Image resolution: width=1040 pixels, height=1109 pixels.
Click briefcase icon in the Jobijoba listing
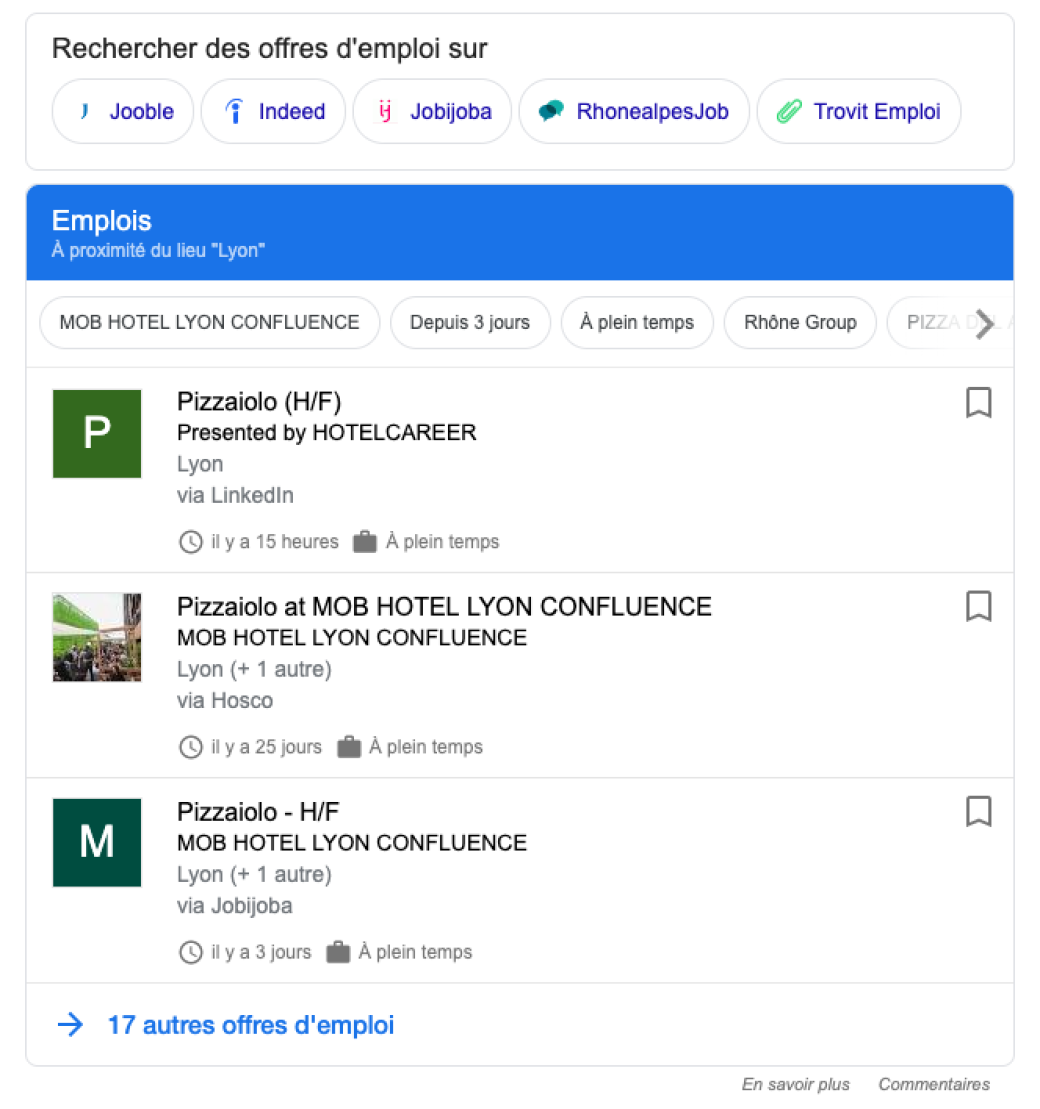click(x=338, y=952)
